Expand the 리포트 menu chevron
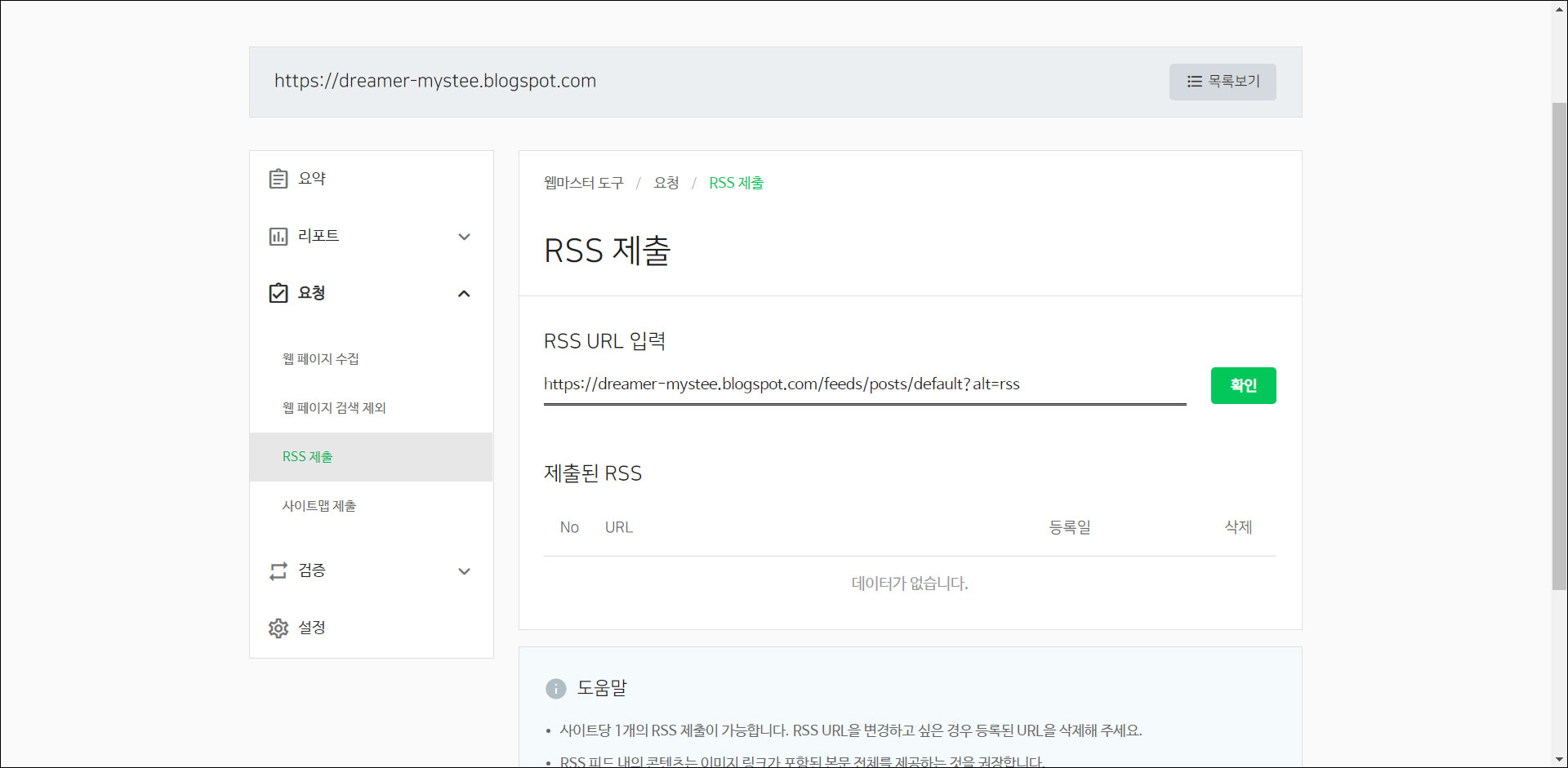The image size is (1568, 768). click(464, 237)
